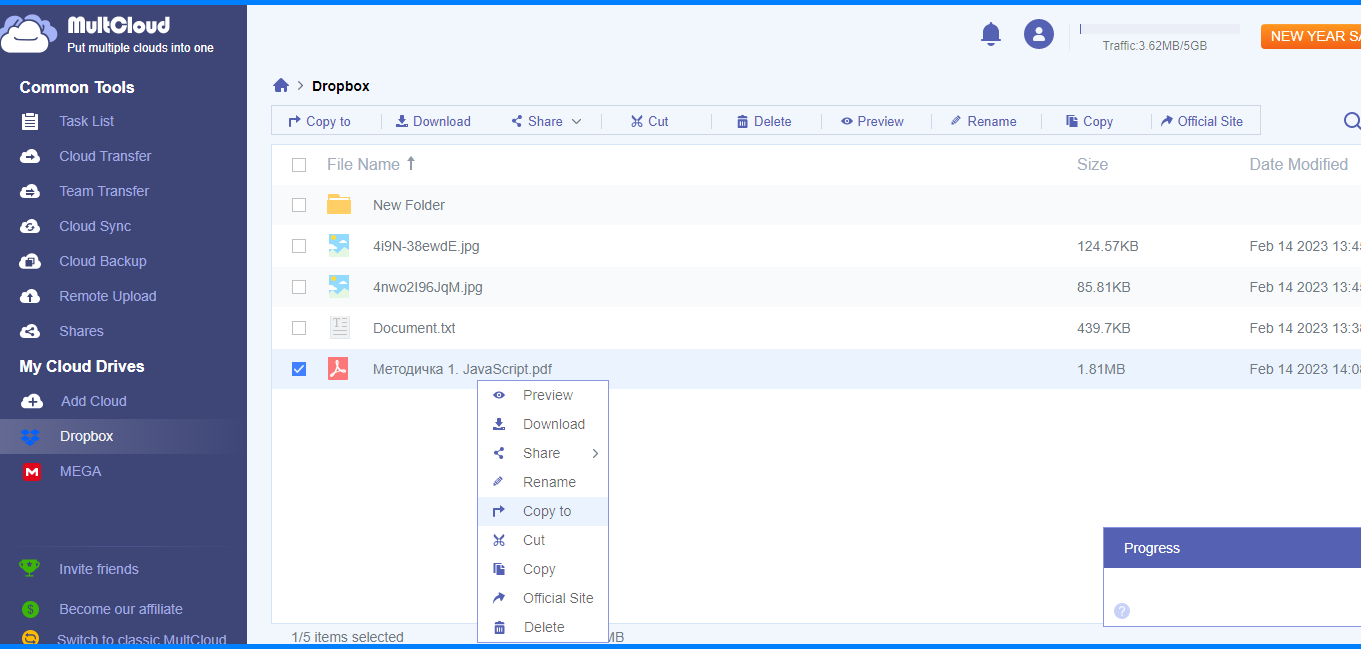Check the 4nwo2I96JqM.jpg checkbox
Image resolution: width=1361 pixels, height=649 pixels.
[299, 287]
